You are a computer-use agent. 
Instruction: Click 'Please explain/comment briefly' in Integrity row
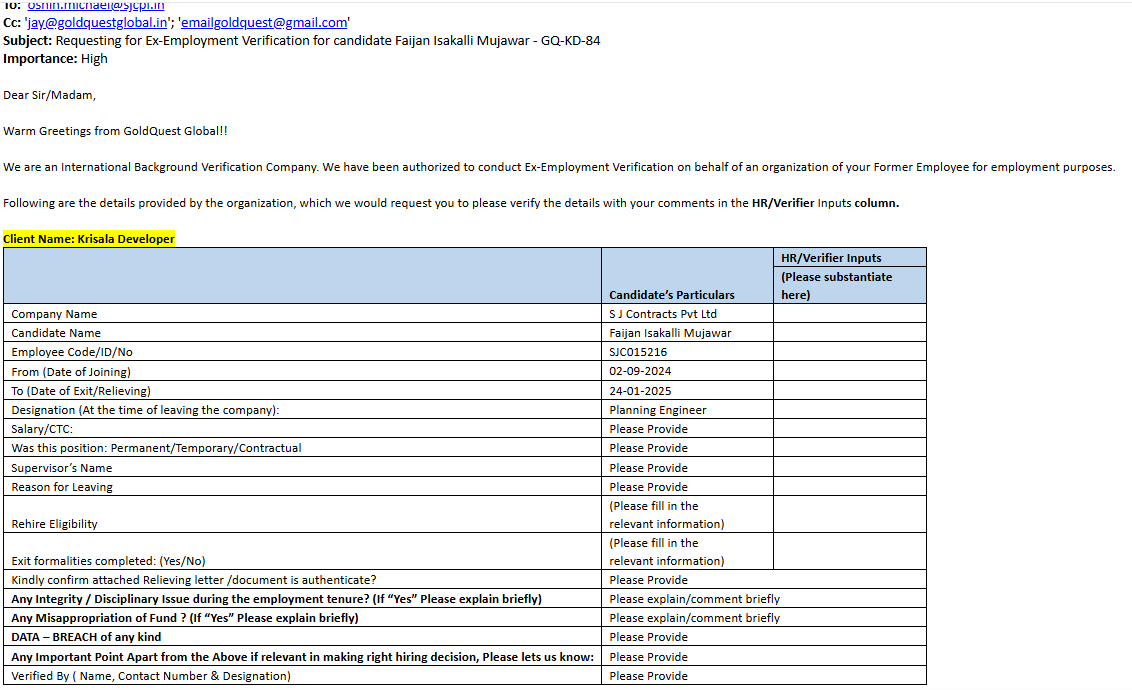click(695, 599)
